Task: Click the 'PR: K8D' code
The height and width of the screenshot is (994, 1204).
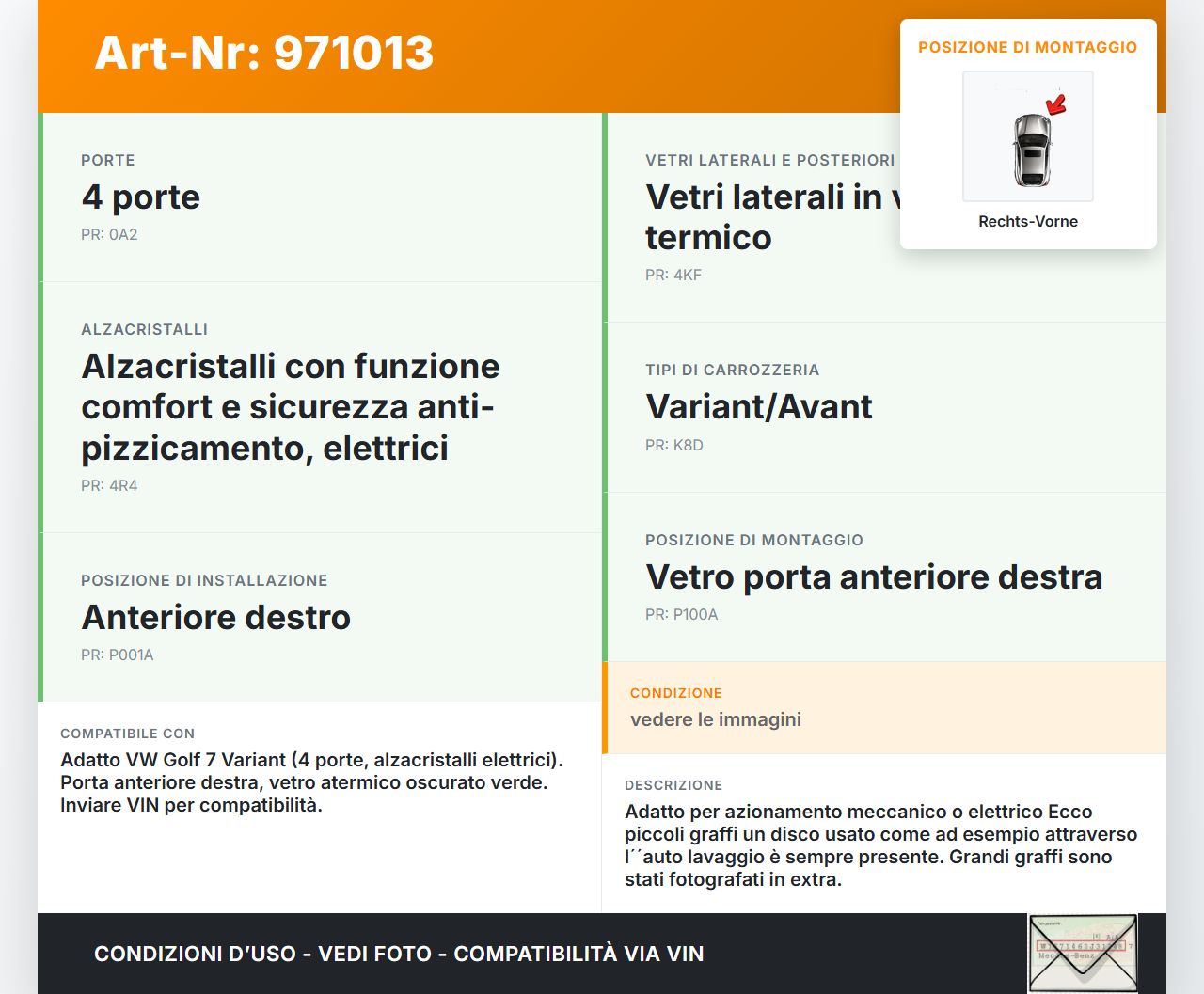Action: pyautogui.click(x=674, y=446)
